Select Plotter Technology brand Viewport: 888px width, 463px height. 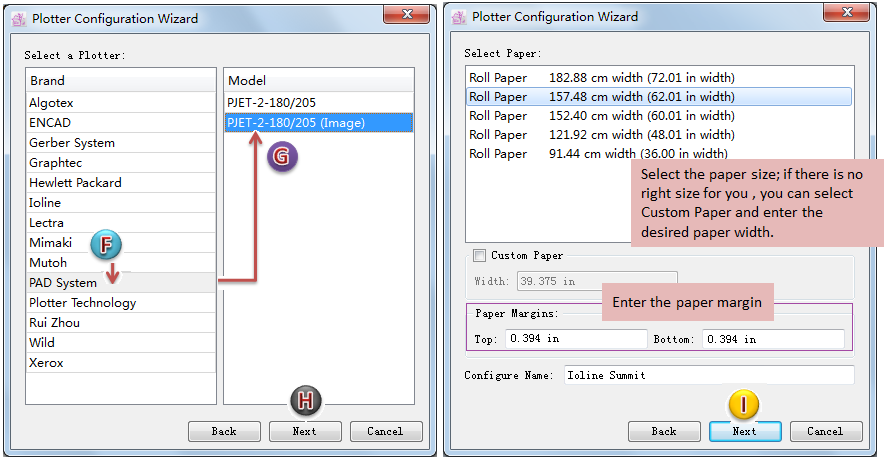(82, 303)
